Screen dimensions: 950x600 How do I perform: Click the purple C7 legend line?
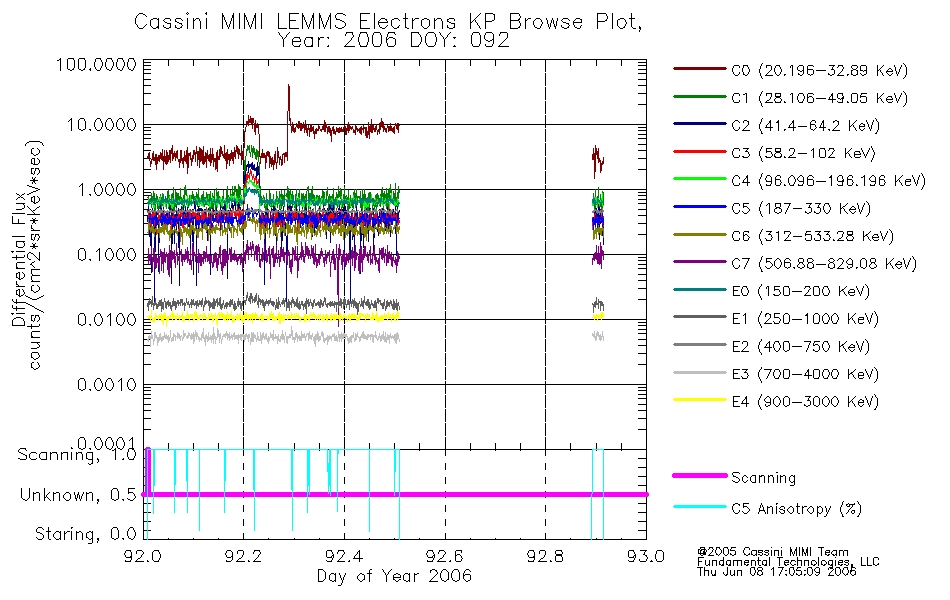click(699, 262)
